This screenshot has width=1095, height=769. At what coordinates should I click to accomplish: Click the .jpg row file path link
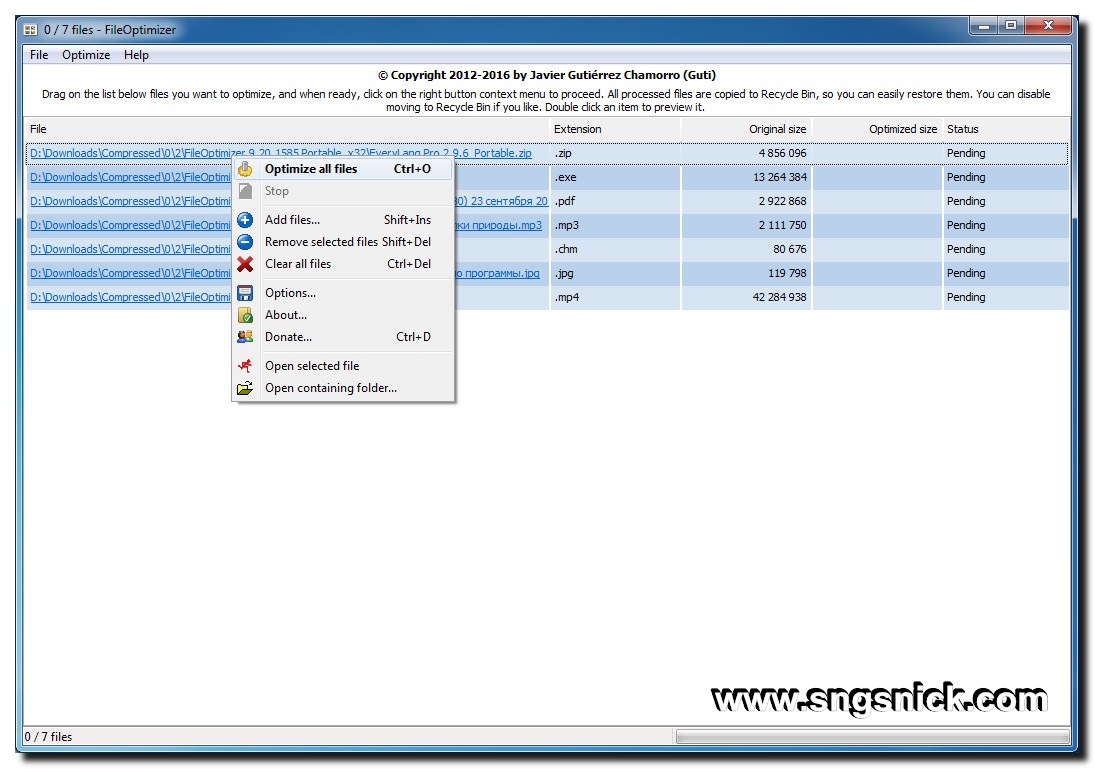[x=130, y=273]
